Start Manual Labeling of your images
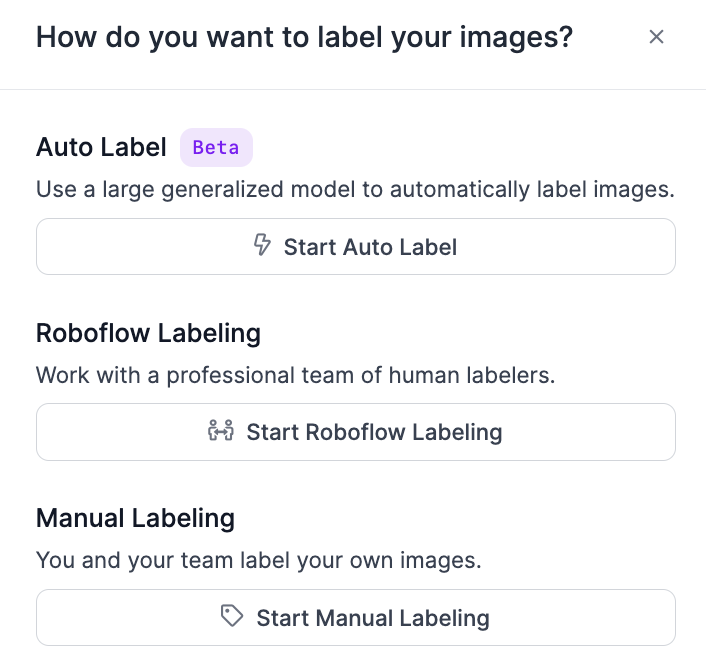The image size is (706, 664). [x=356, y=618]
